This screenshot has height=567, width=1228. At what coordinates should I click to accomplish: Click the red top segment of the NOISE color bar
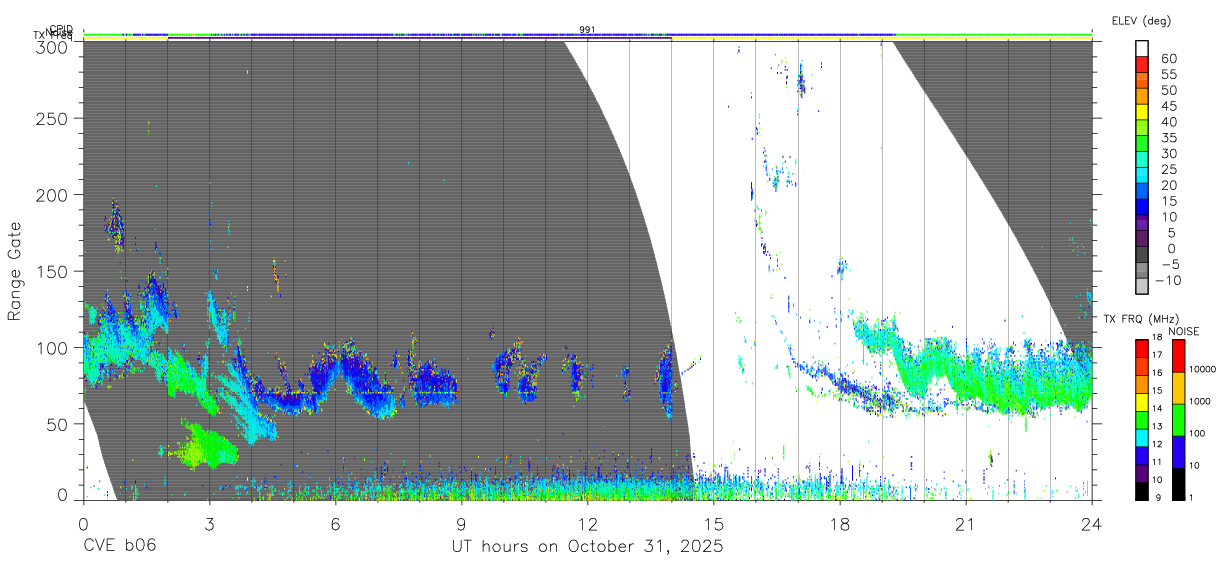point(1177,356)
